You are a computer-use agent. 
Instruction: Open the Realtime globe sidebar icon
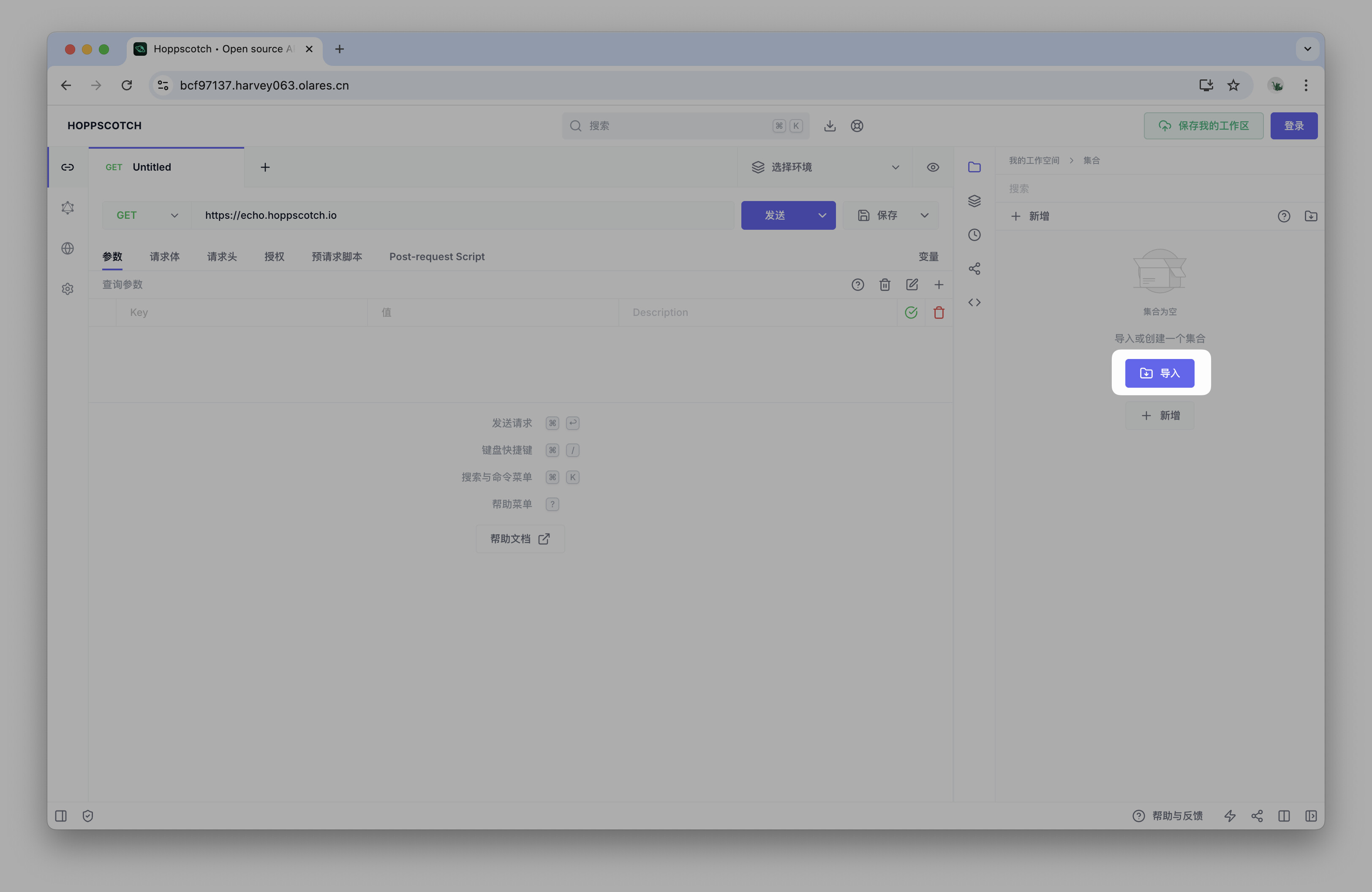(x=68, y=248)
